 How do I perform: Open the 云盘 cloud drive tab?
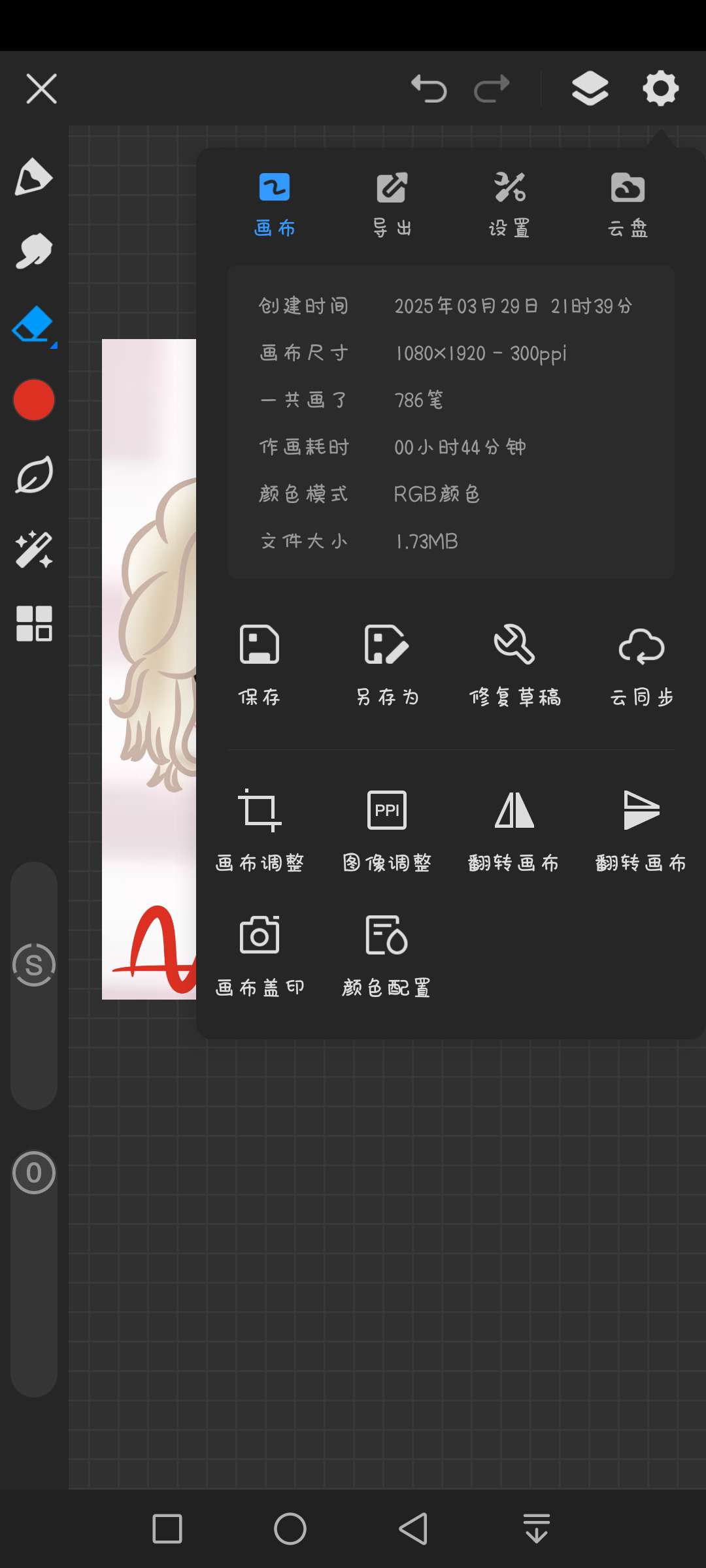pyautogui.click(x=628, y=205)
